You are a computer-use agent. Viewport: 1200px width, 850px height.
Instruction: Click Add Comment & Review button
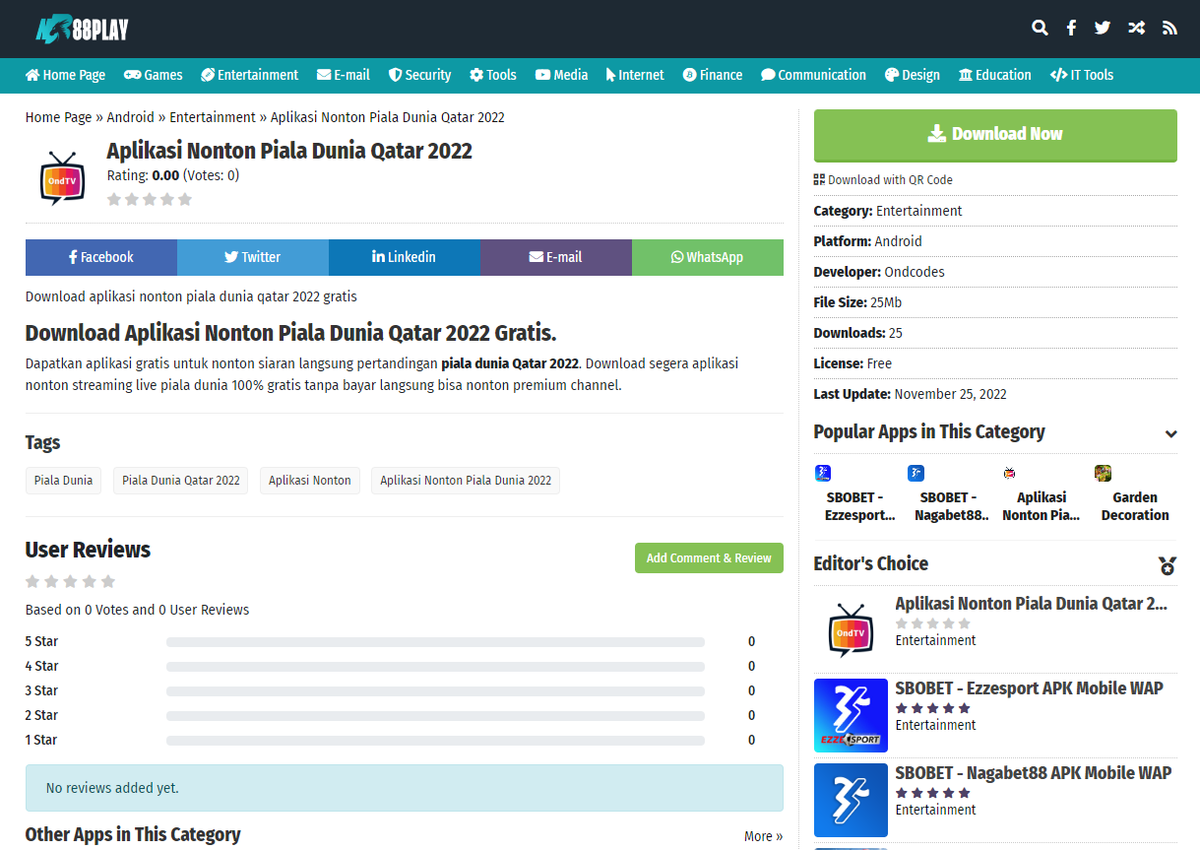[709, 558]
